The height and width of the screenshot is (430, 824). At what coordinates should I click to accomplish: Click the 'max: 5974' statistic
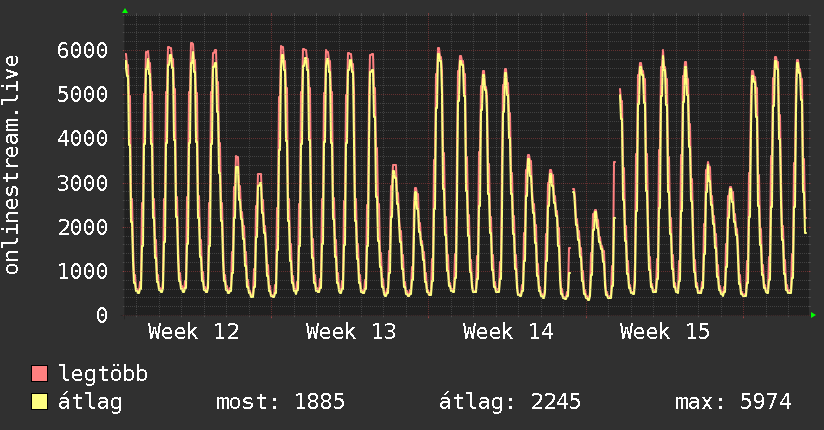tap(733, 402)
